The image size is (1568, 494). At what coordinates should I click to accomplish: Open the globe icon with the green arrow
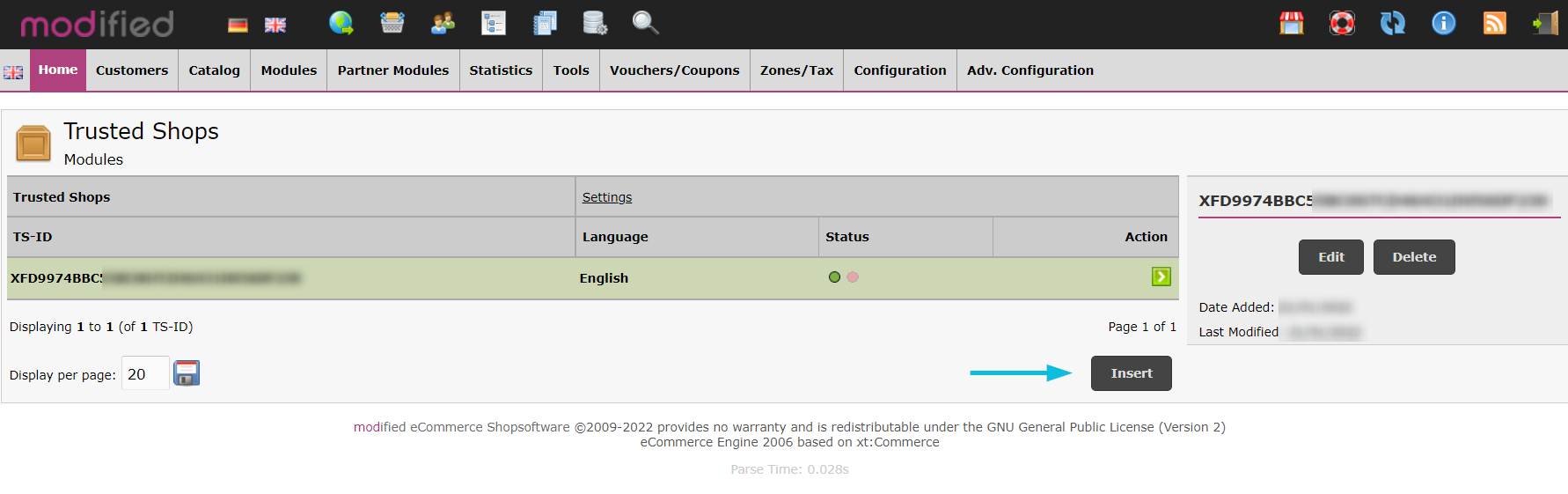[x=341, y=23]
